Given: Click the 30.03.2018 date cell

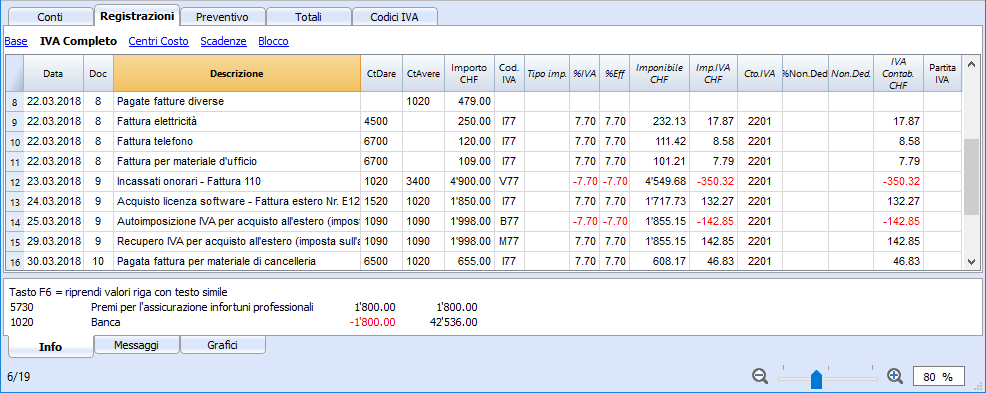Looking at the screenshot, I should [53, 261].
